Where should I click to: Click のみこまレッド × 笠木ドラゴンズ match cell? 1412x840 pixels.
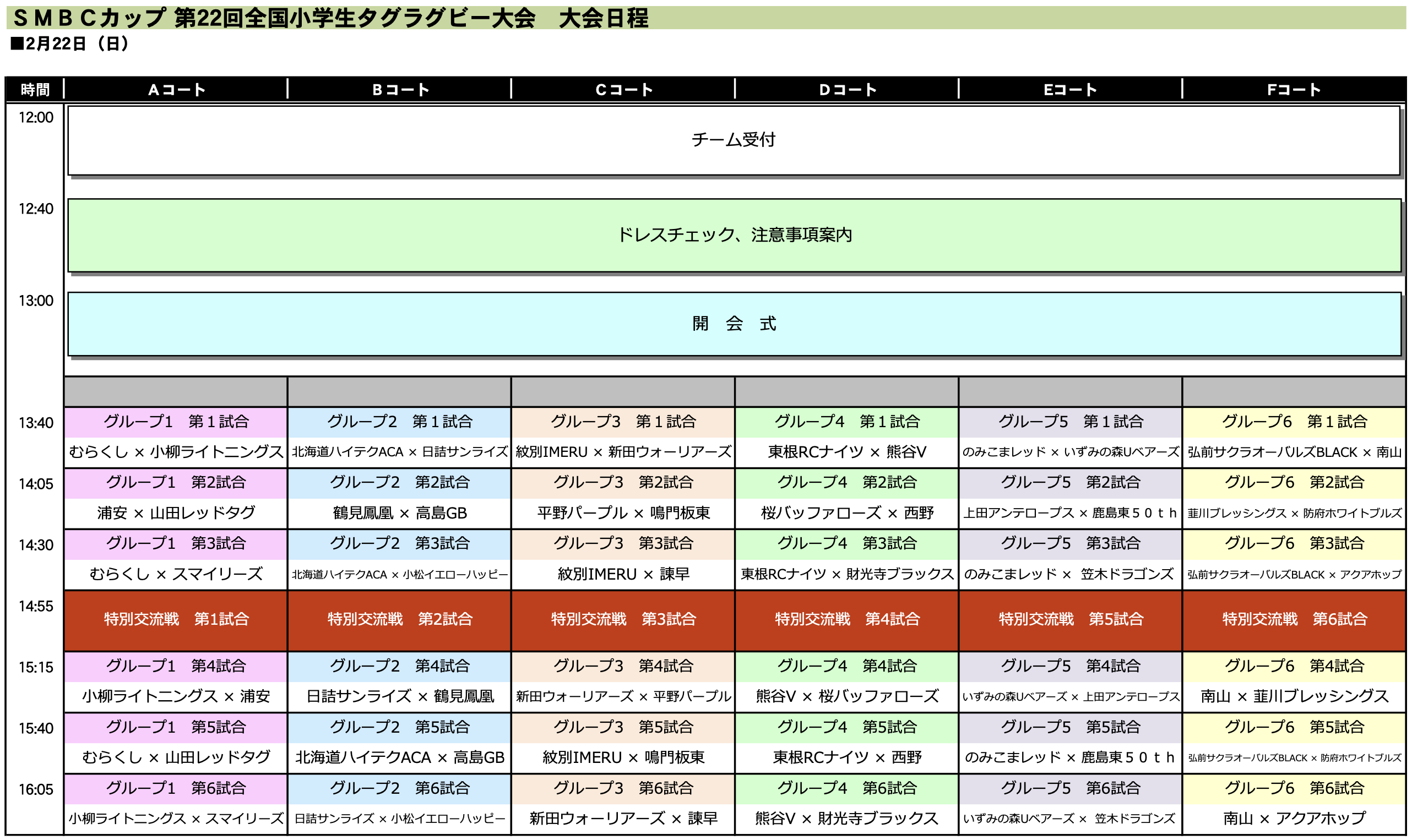click(x=1069, y=574)
